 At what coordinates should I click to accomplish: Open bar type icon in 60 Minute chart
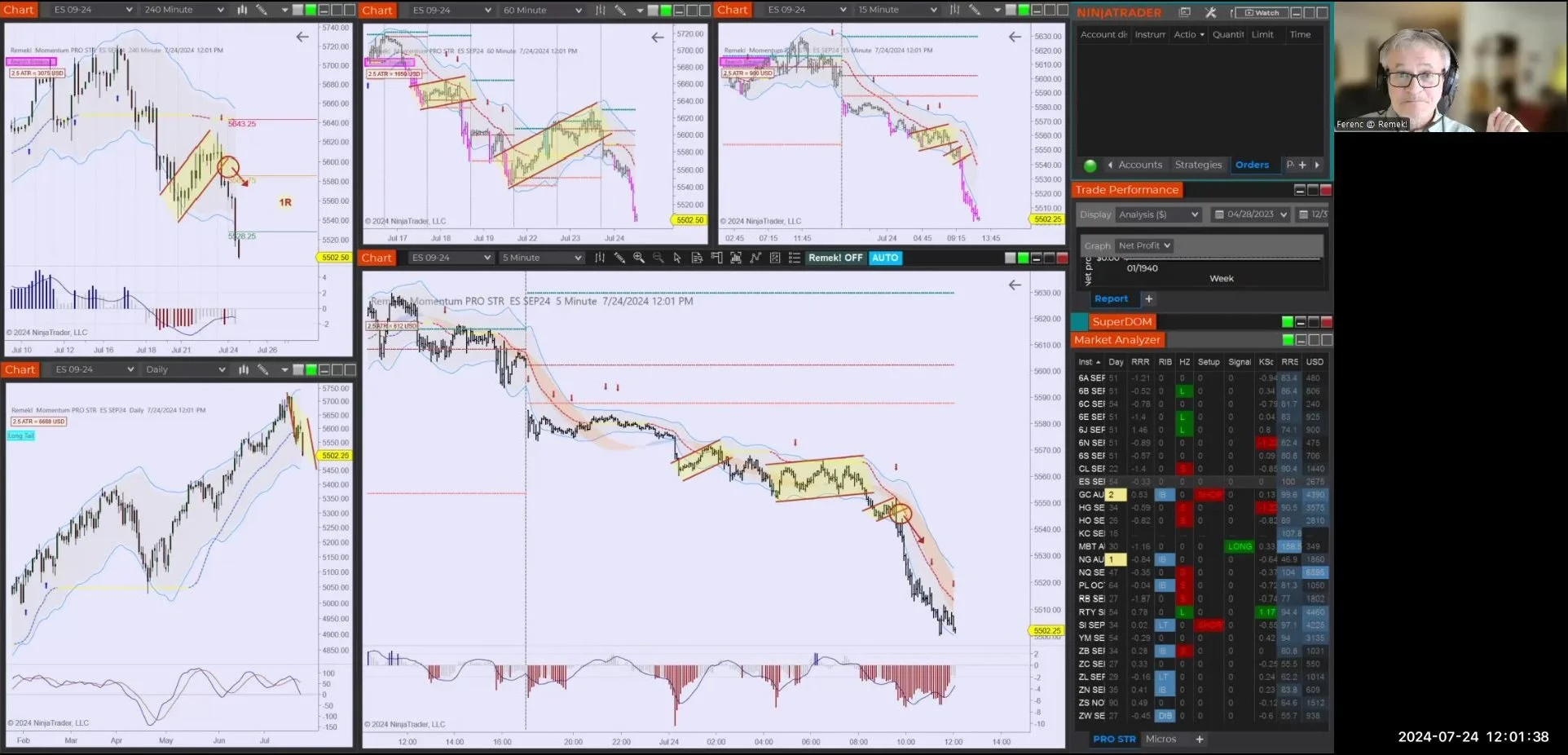click(601, 10)
